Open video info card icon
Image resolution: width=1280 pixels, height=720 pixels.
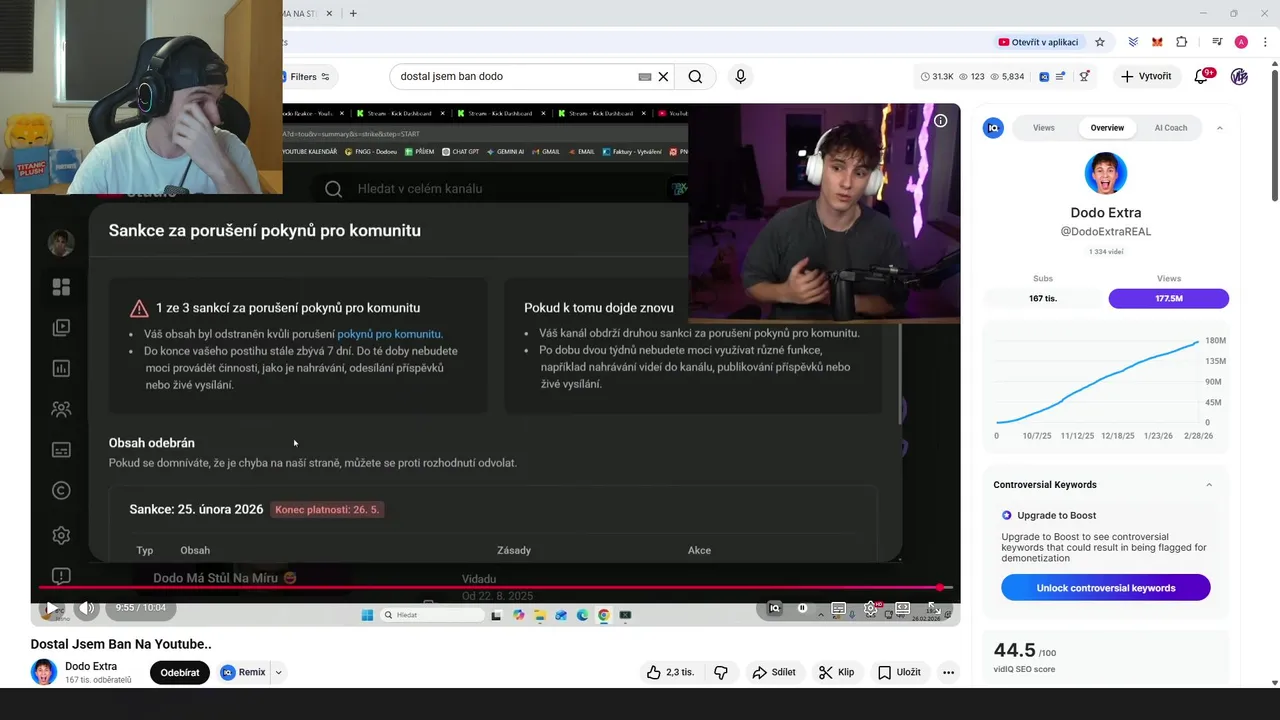(940, 120)
